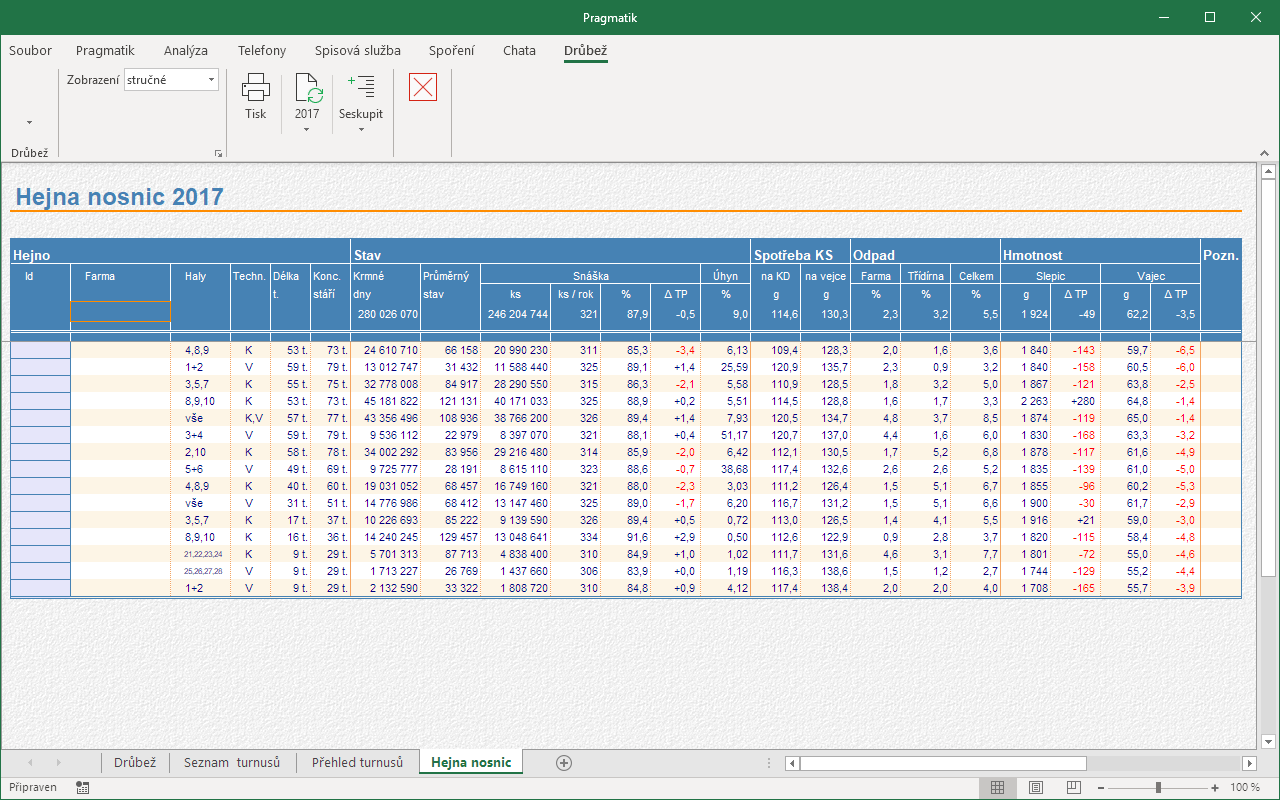The image size is (1280, 800).
Task: Open the Telefony ribbon tab
Action: [262, 50]
